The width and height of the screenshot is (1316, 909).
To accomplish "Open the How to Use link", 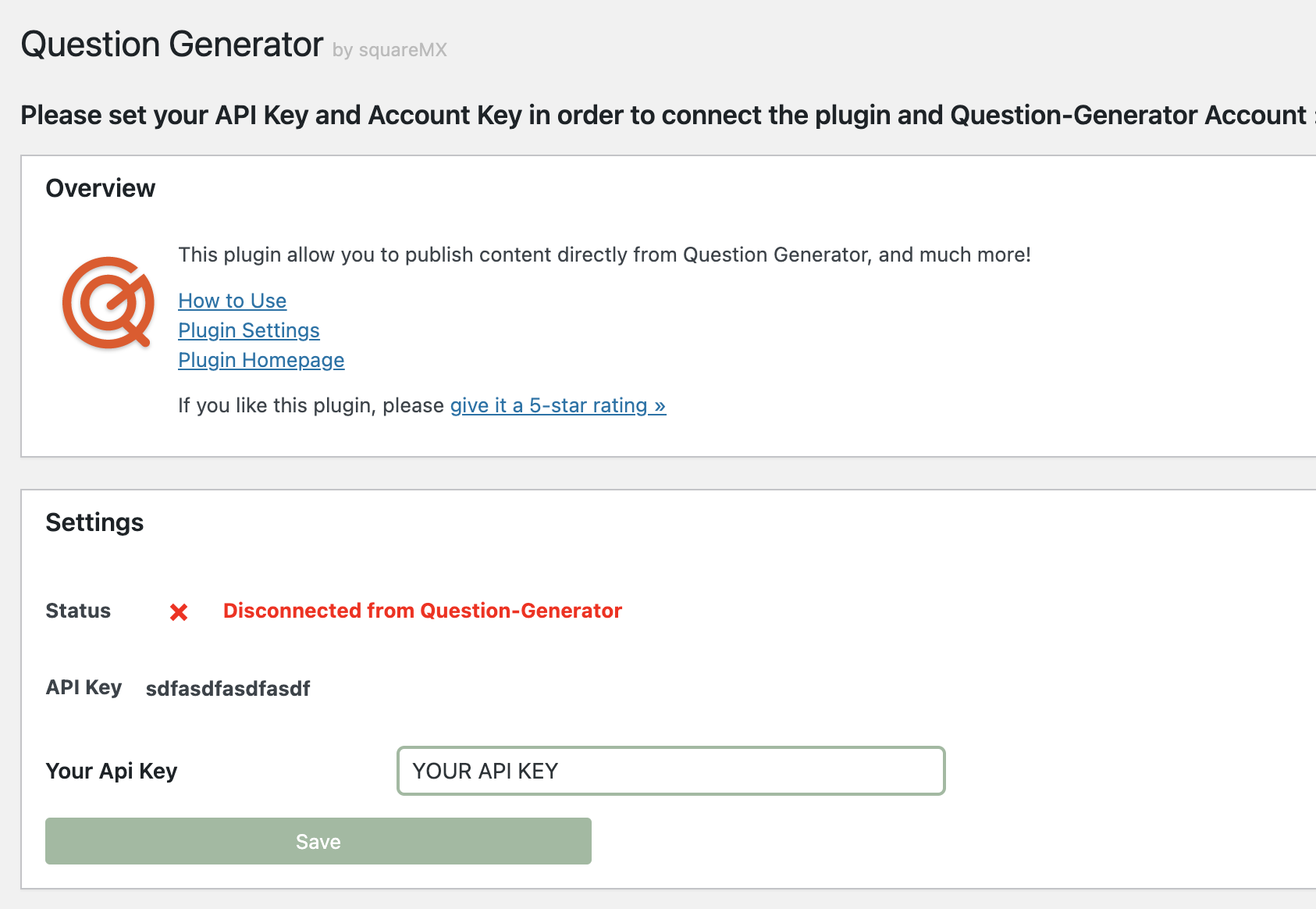I will pos(232,301).
